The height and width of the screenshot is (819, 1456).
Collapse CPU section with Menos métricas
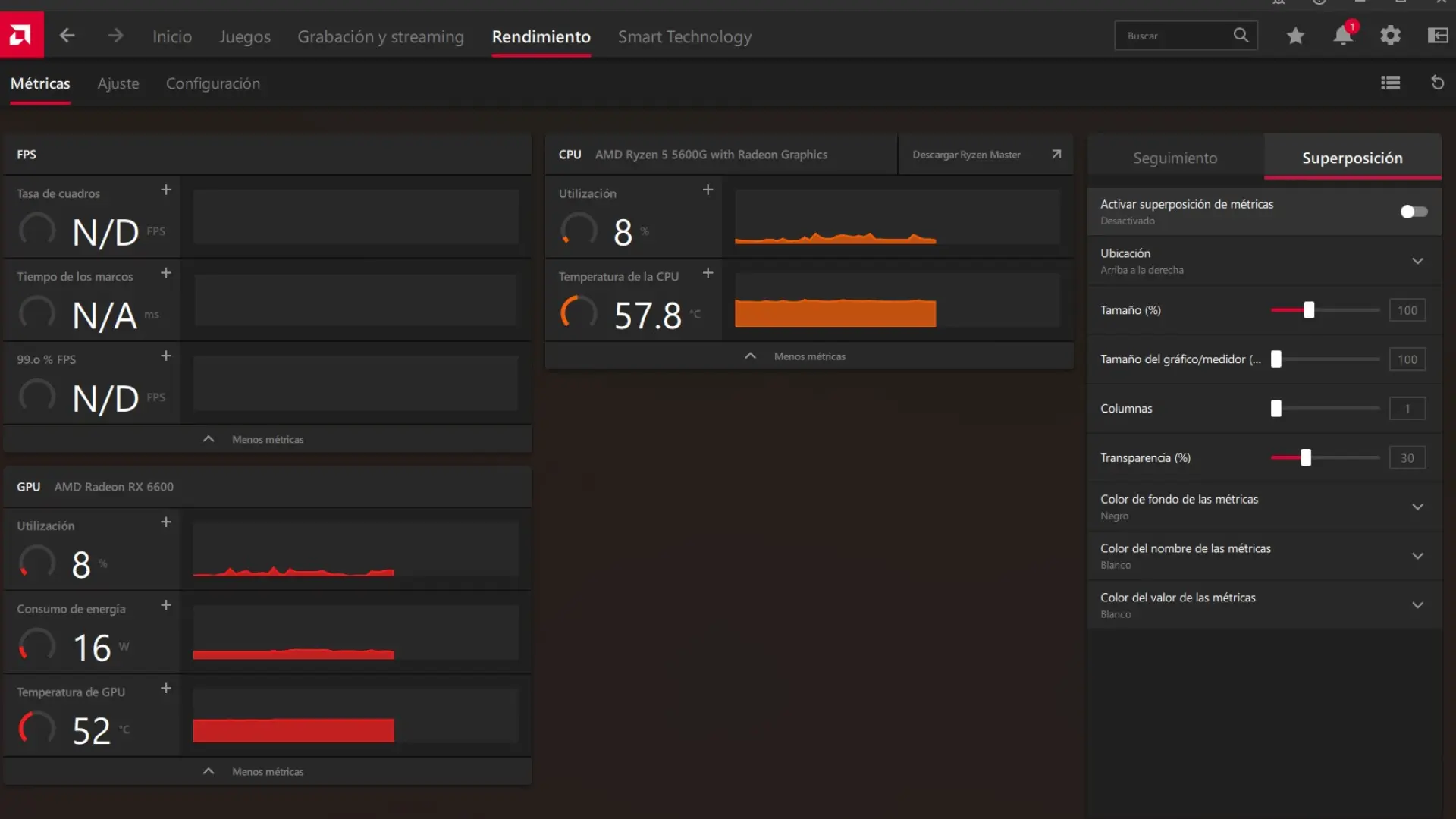tap(808, 356)
